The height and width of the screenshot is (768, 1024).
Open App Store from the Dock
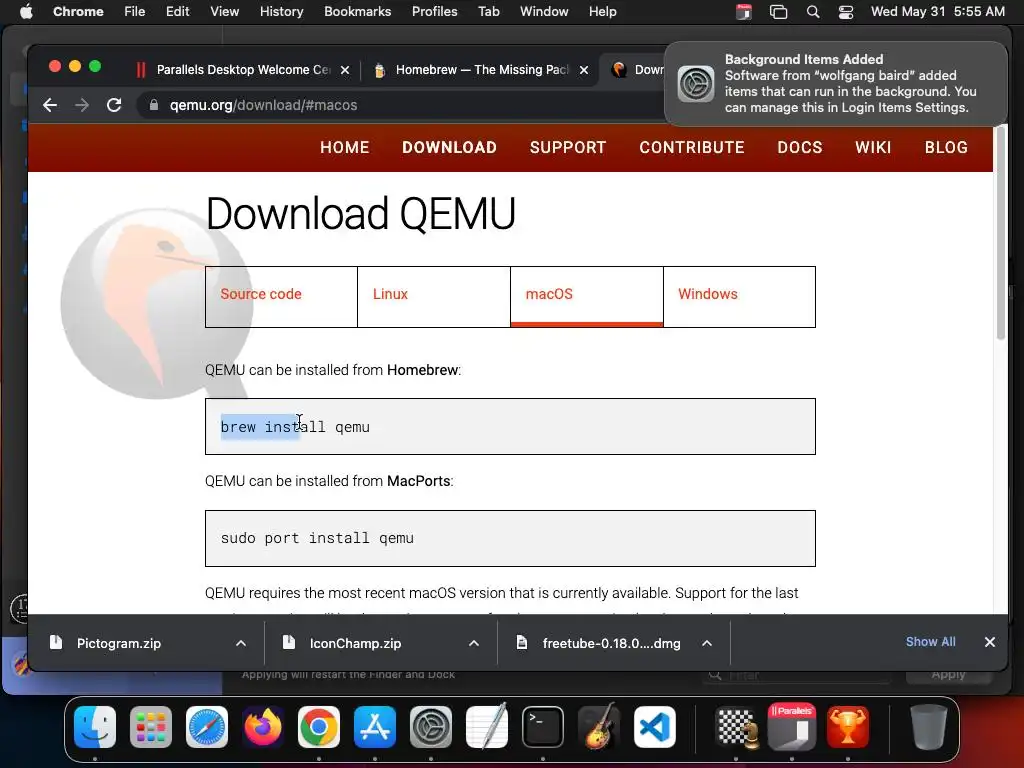[x=375, y=727]
